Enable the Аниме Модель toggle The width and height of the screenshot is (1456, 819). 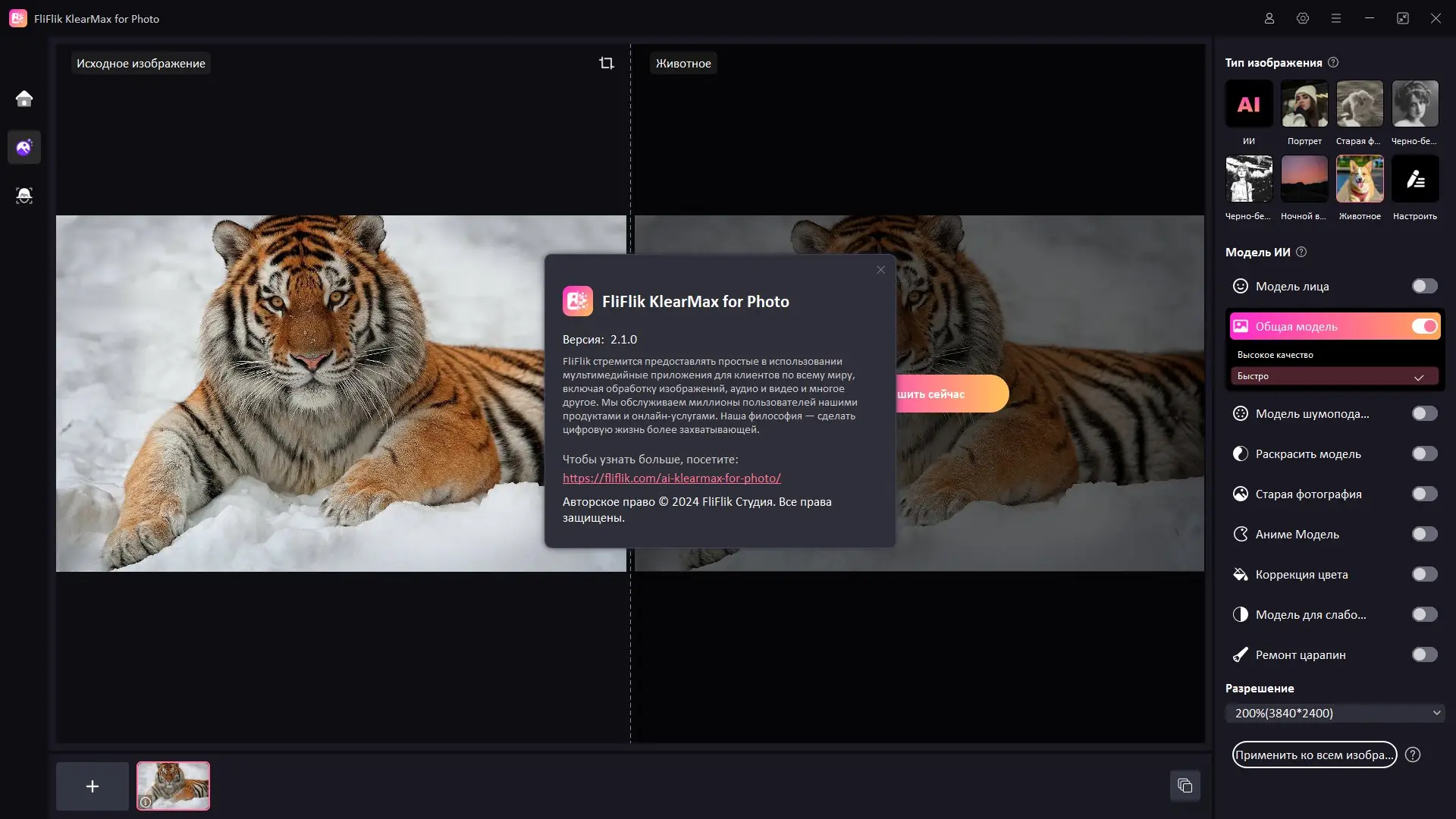(1424, 534)
